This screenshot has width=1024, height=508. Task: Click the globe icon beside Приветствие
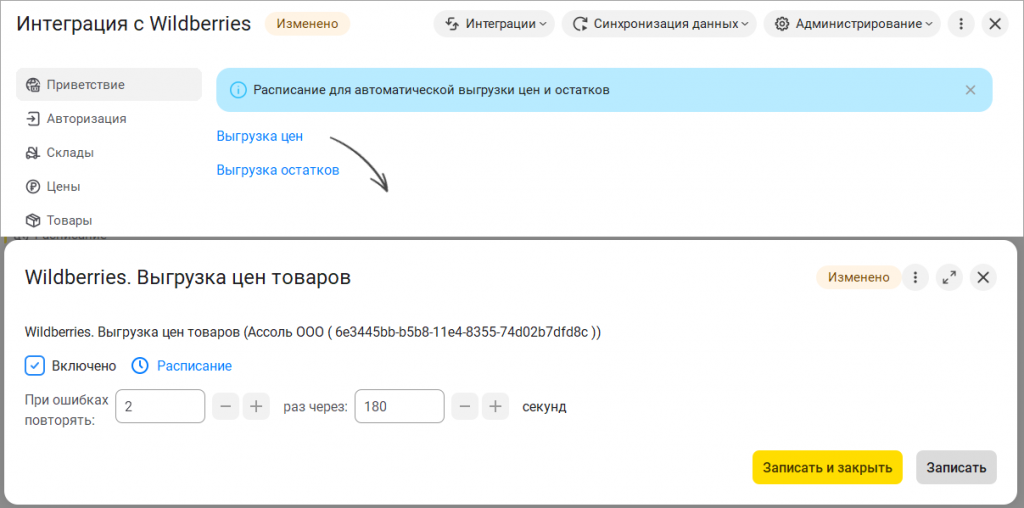click(33, 85)
